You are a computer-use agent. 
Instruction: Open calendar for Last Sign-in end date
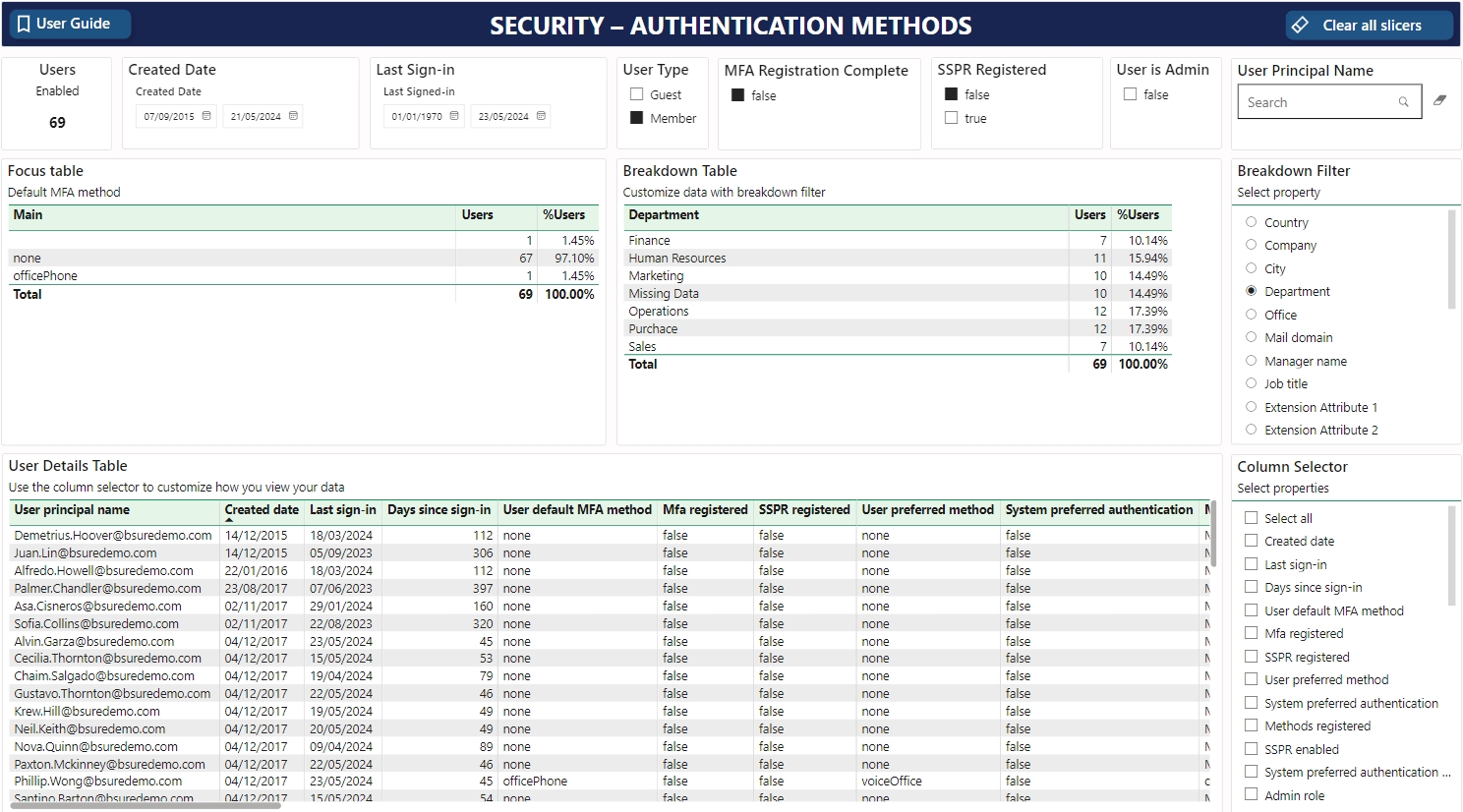pyautogui.click(x=541, y=116)
